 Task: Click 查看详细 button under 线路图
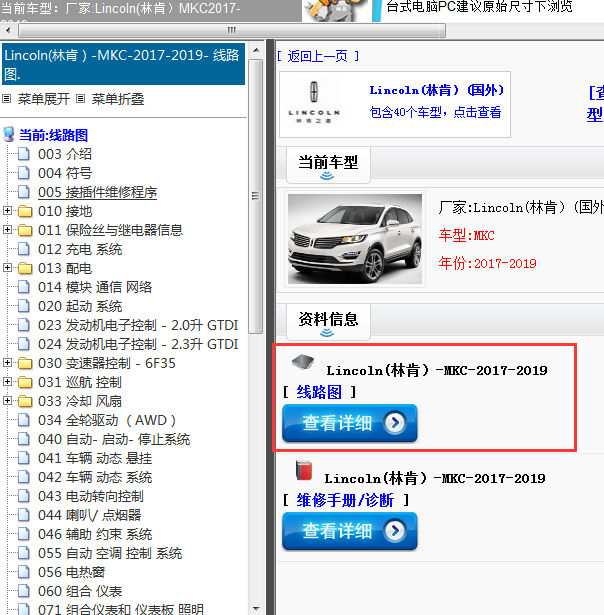pyautogui.click(x=349, y=423)
